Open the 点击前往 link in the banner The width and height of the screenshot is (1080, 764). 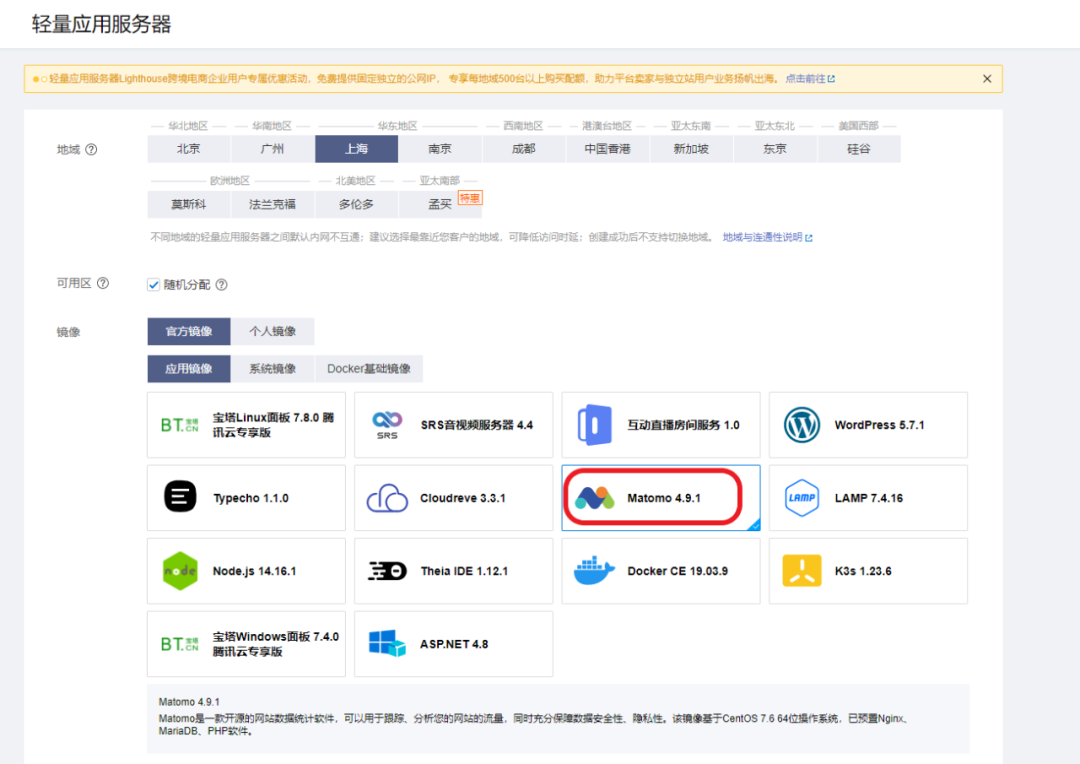tap(810, 79)
